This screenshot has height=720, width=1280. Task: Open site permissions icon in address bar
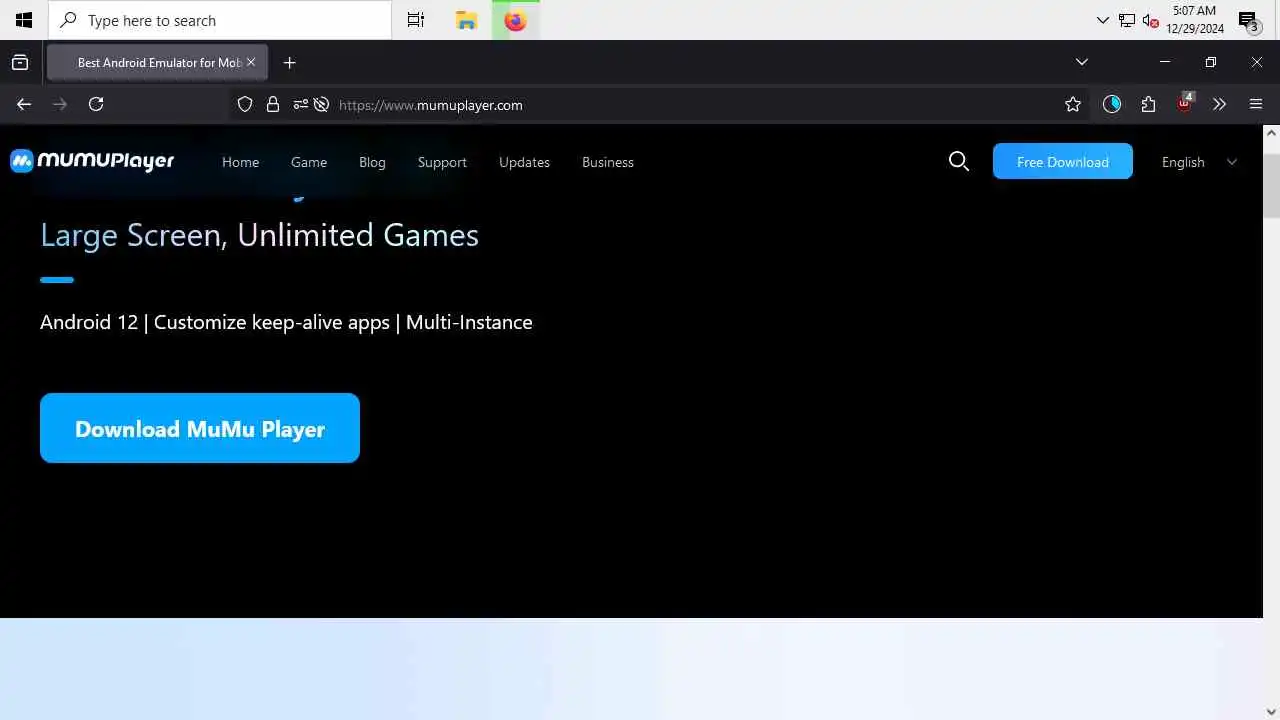[x=300, y=104]
